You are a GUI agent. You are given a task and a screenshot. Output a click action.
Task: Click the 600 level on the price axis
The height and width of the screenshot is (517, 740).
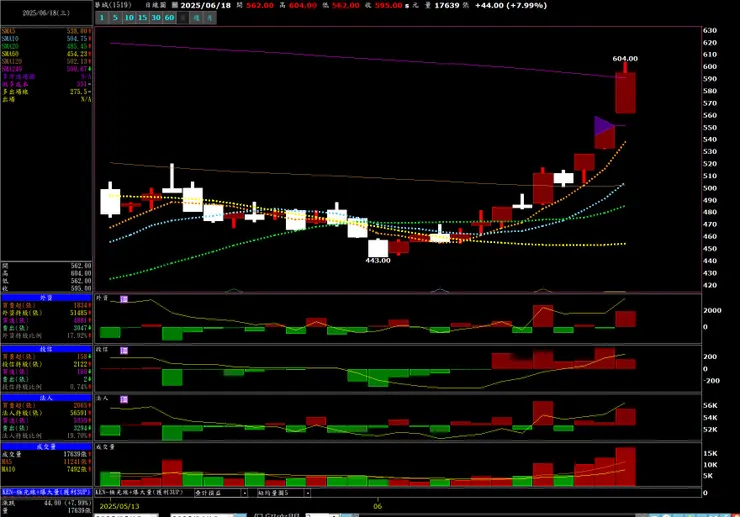click(x=710, y=67)
